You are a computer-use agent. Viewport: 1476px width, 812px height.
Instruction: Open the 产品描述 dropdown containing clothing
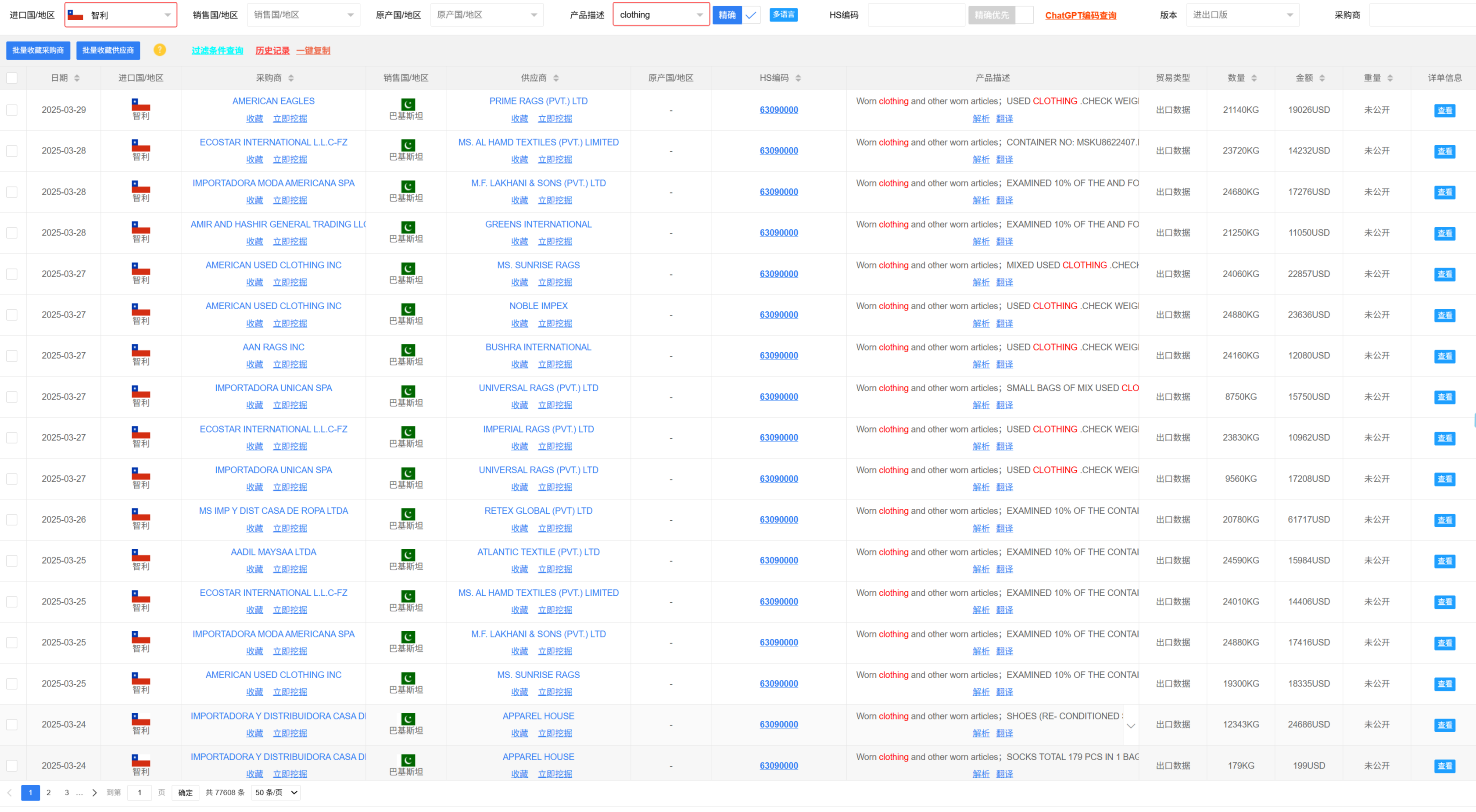pyautogui.click(x=661, y=15)
